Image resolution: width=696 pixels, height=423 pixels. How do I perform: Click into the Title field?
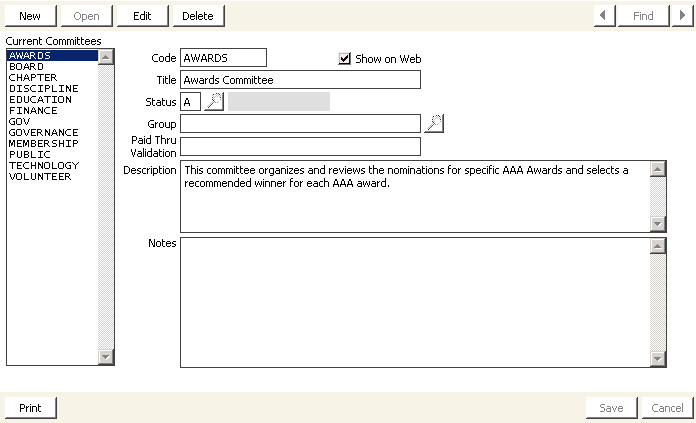(x=300, y=80)
